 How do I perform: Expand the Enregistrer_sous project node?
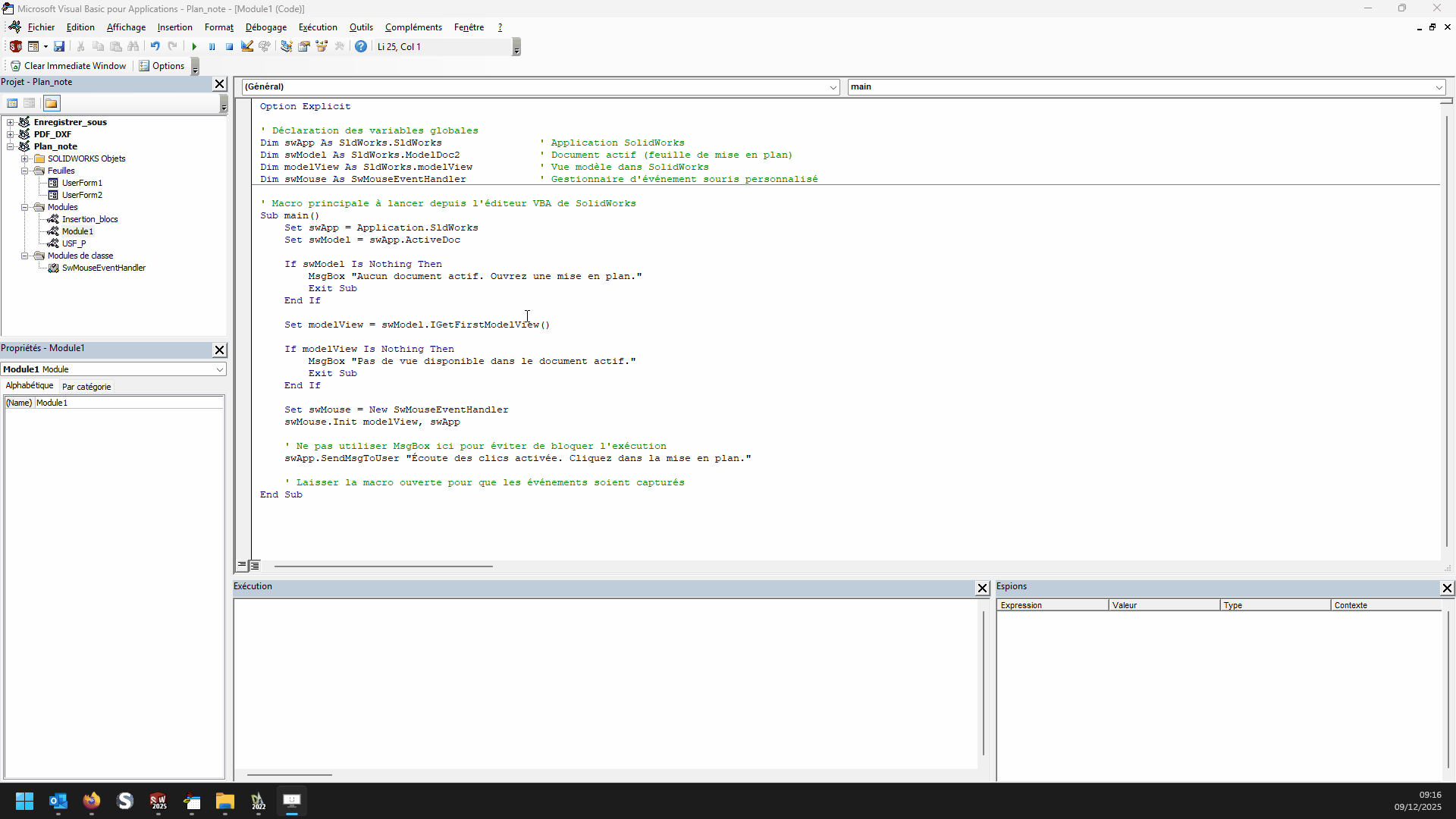point(11,122)
